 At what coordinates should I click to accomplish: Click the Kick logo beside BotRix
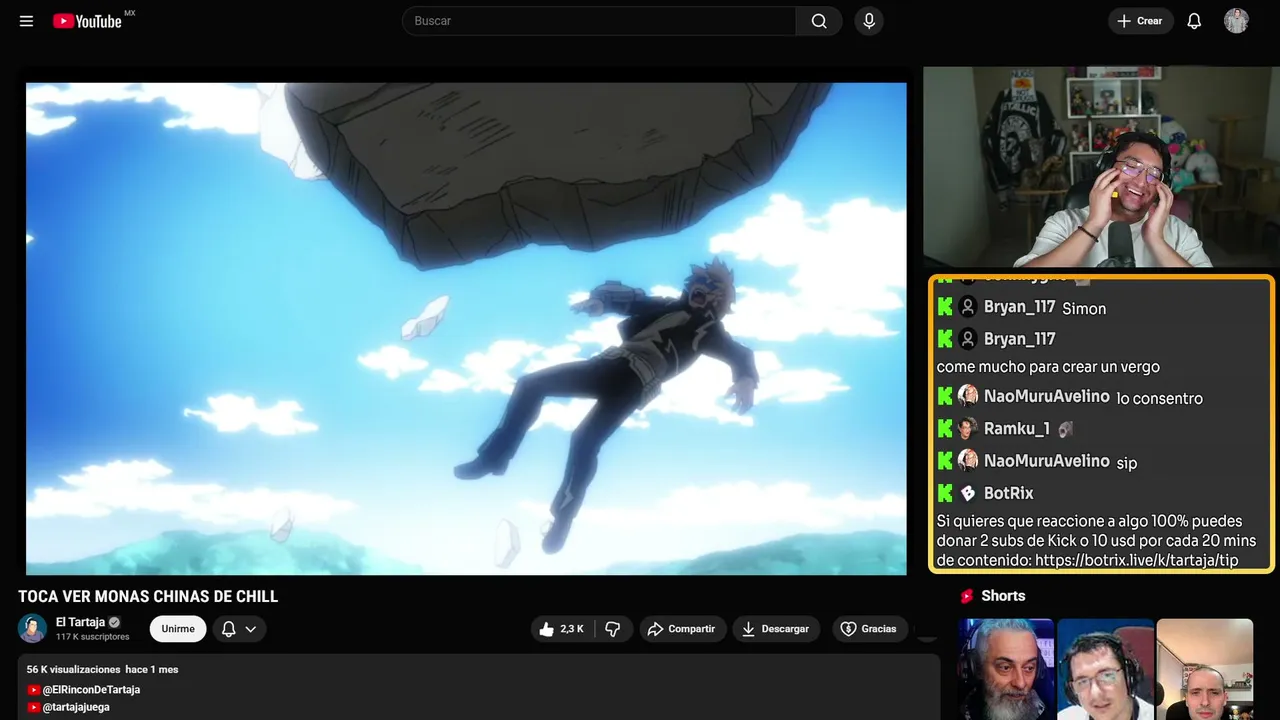(945, 493)
